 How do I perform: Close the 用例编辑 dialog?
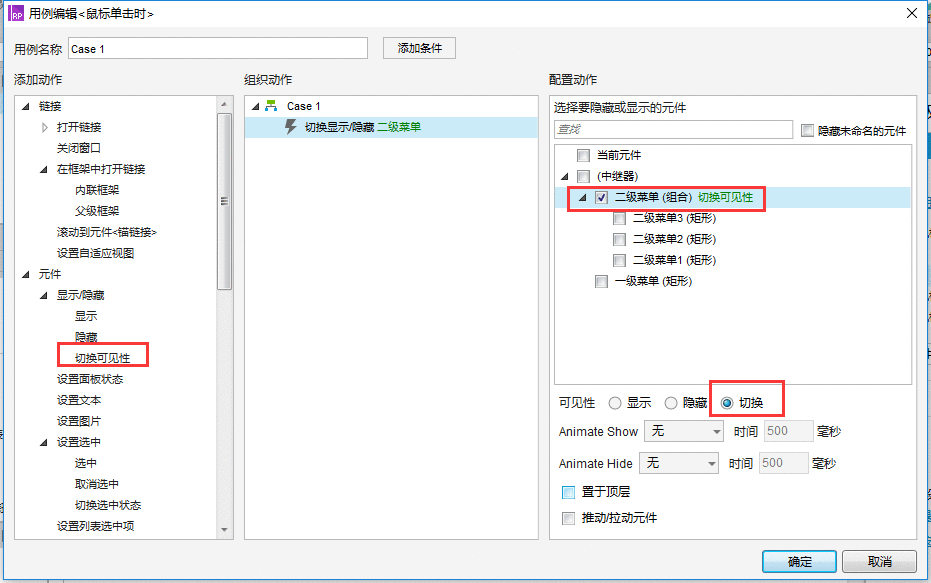coord(912,13)
